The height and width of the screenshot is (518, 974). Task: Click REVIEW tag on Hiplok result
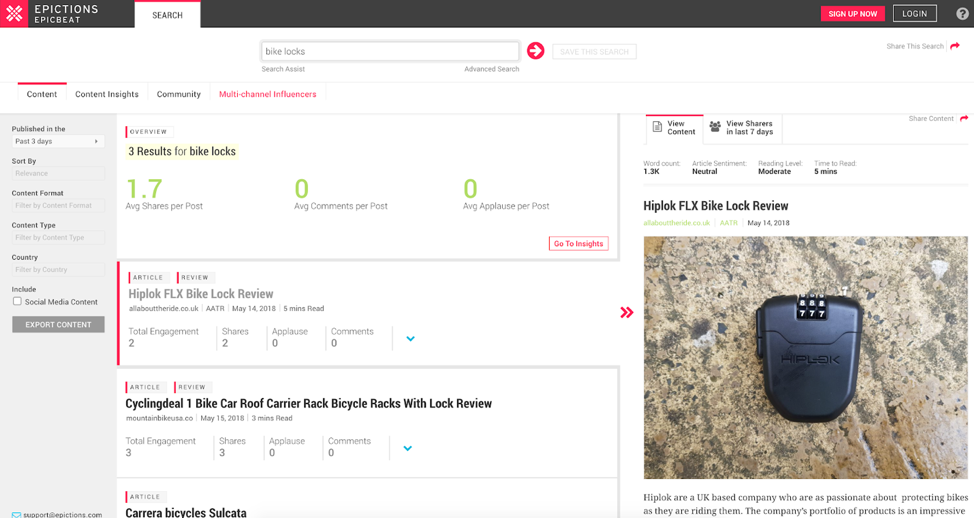coord(194,278)
